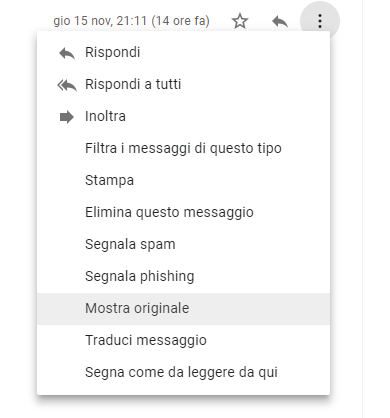Image resolution: width=390 pixels, height=418 pixels.
Task: Open 'Mostra originale' highlighted entry
Action: point(183,309)
